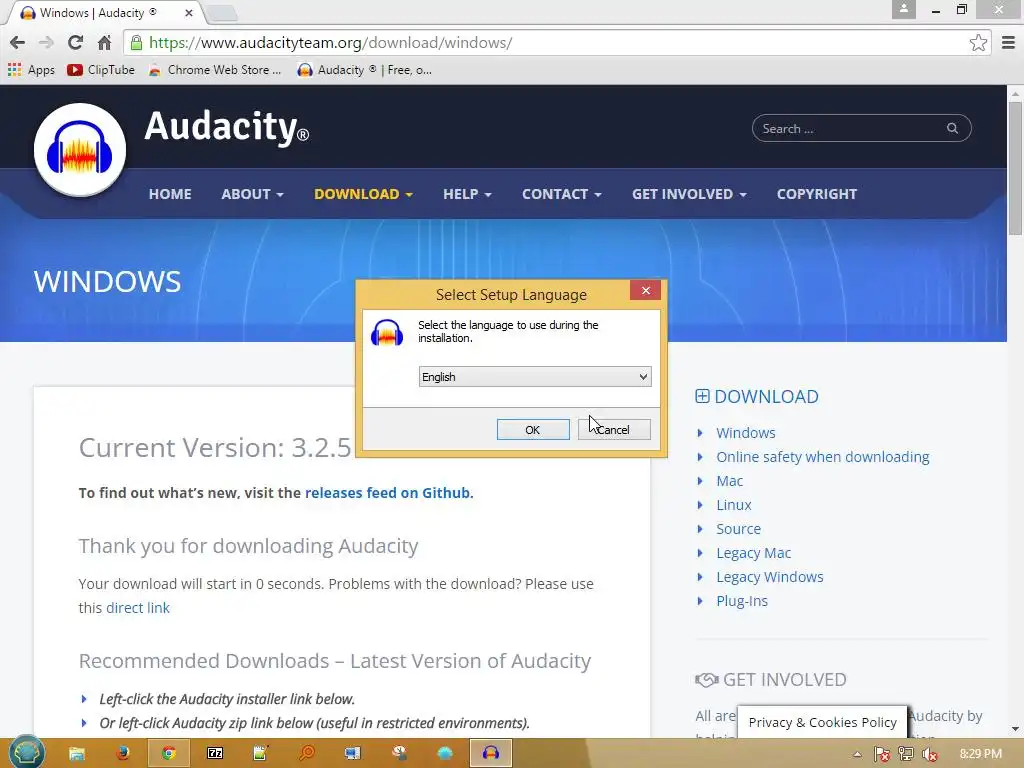Viewport: 1024px width, 768px height.
Task: Expand the ABOUT navigation menu
Action: (x=252, y=194)
